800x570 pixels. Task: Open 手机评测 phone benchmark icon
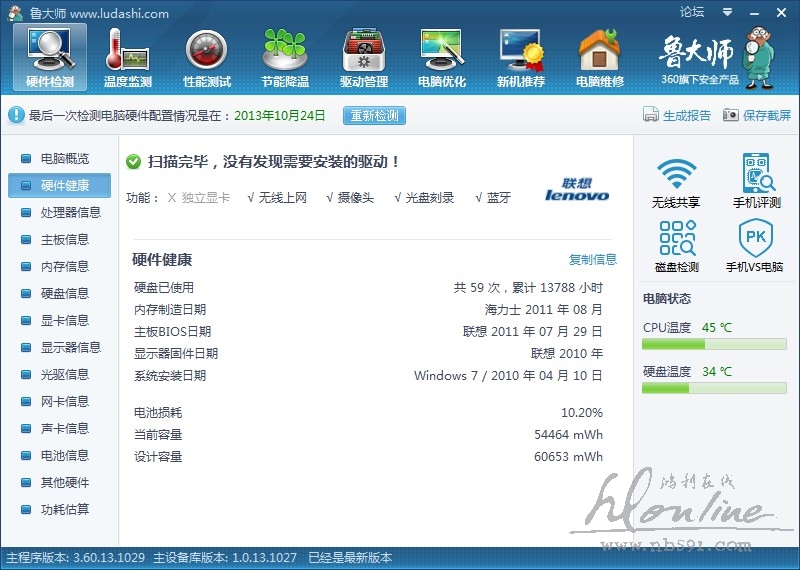pos(757,180)
